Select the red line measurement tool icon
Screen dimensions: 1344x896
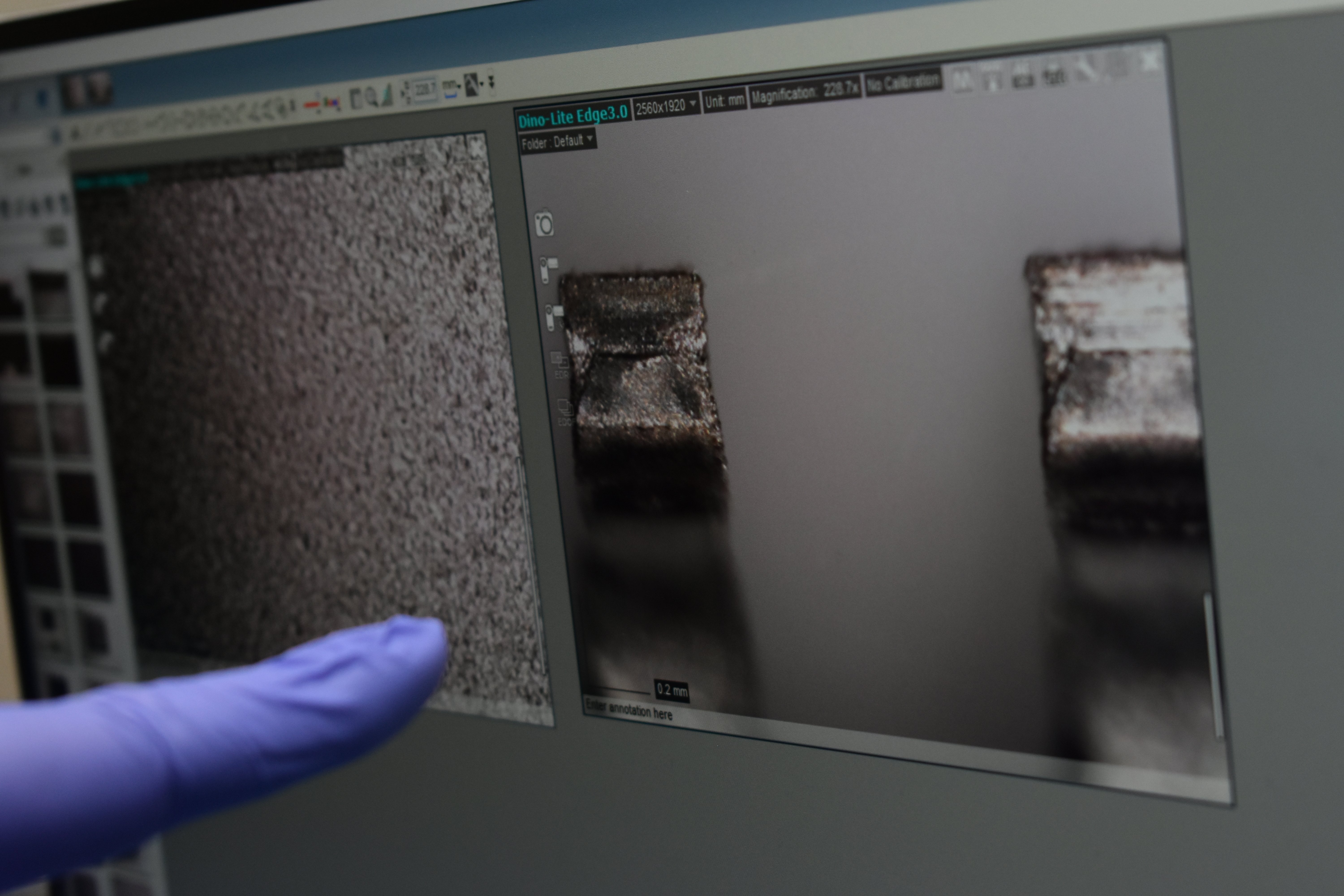(x=312, y=105)
